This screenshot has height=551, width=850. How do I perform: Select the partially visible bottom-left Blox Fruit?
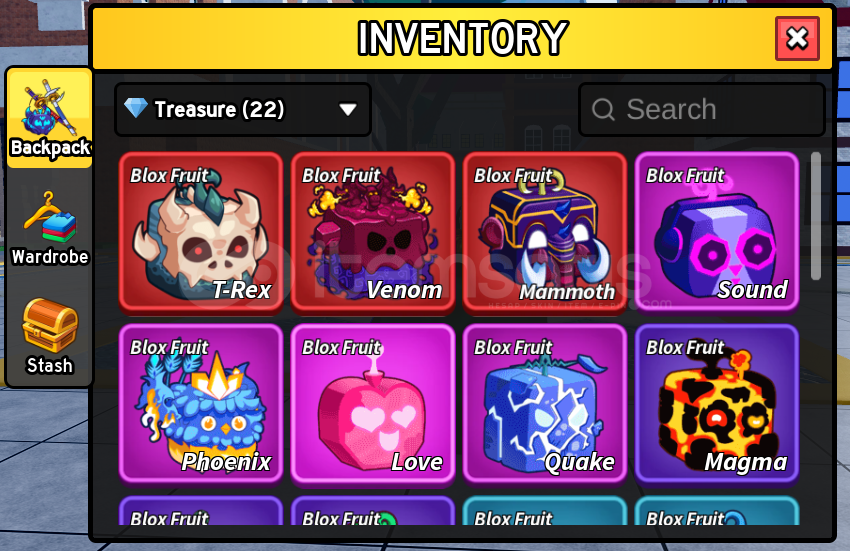[x=201, y=511]
